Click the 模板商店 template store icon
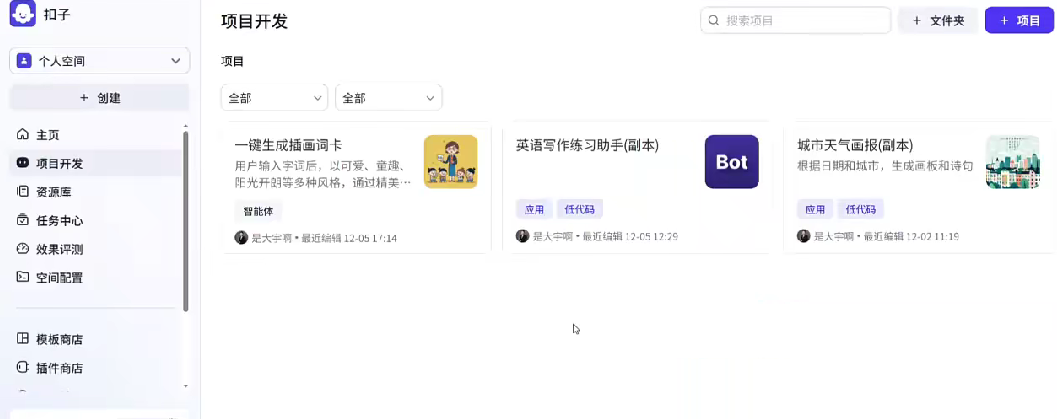Screen dimensions: 1057x419 coord(23,339)
